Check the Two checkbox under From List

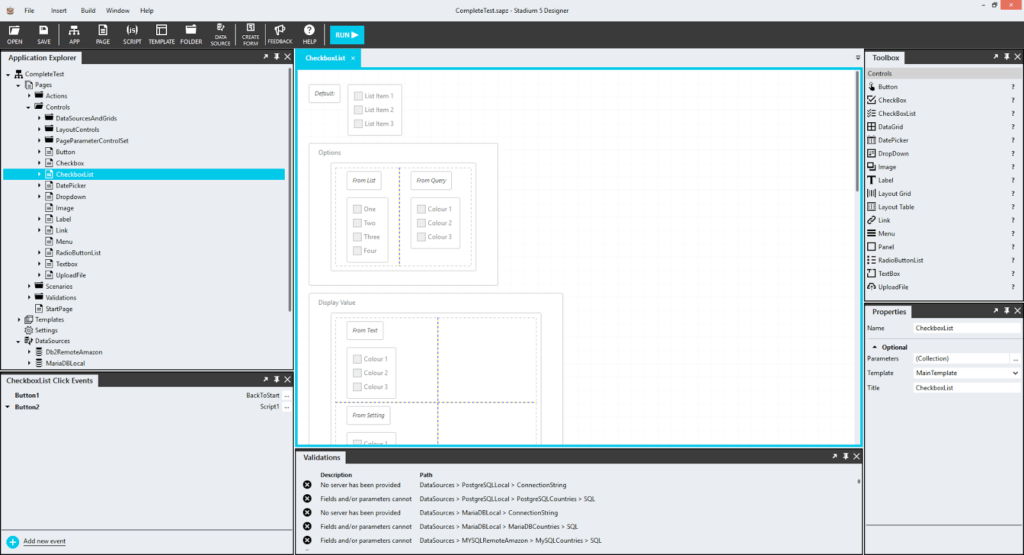(357, 223)
